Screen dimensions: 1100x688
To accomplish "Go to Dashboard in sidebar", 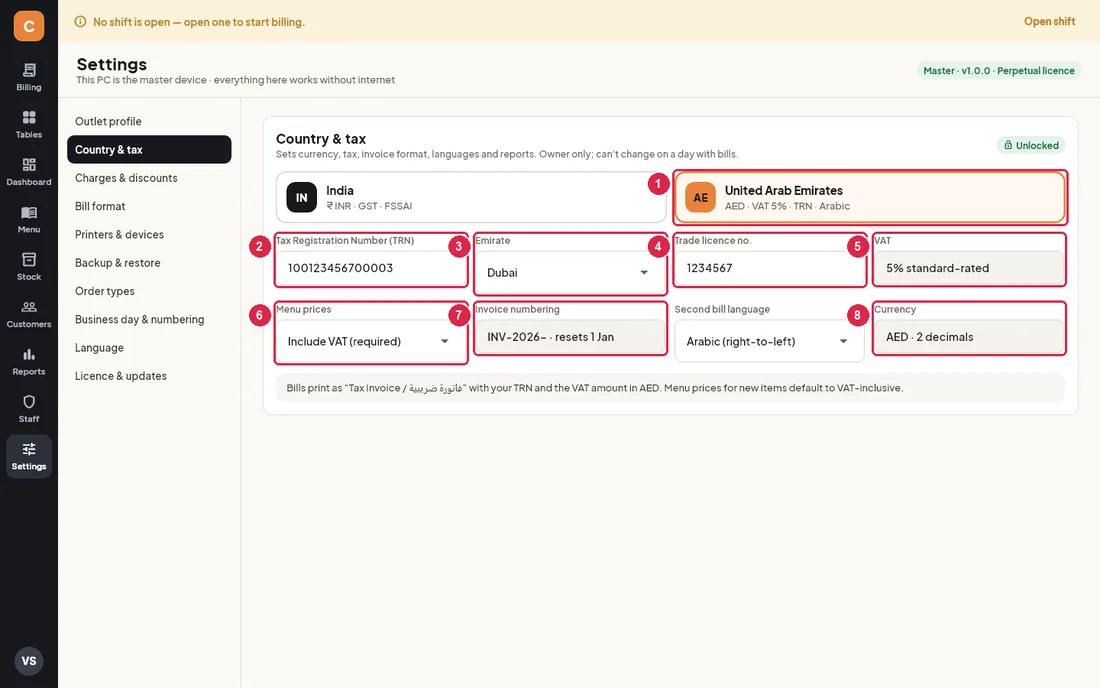I will point(29,172).
